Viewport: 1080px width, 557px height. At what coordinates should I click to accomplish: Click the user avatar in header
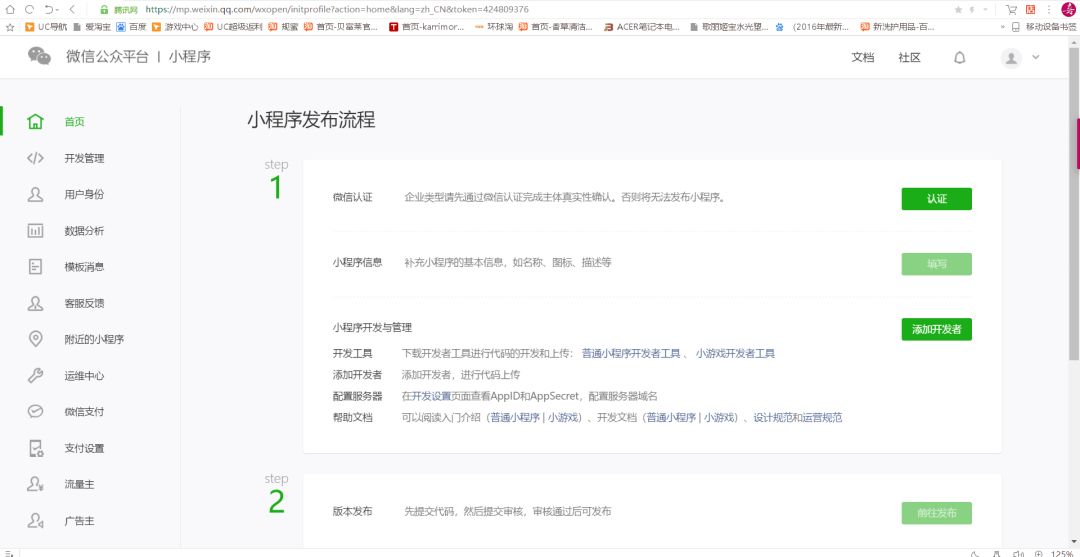pos(1011,58)
